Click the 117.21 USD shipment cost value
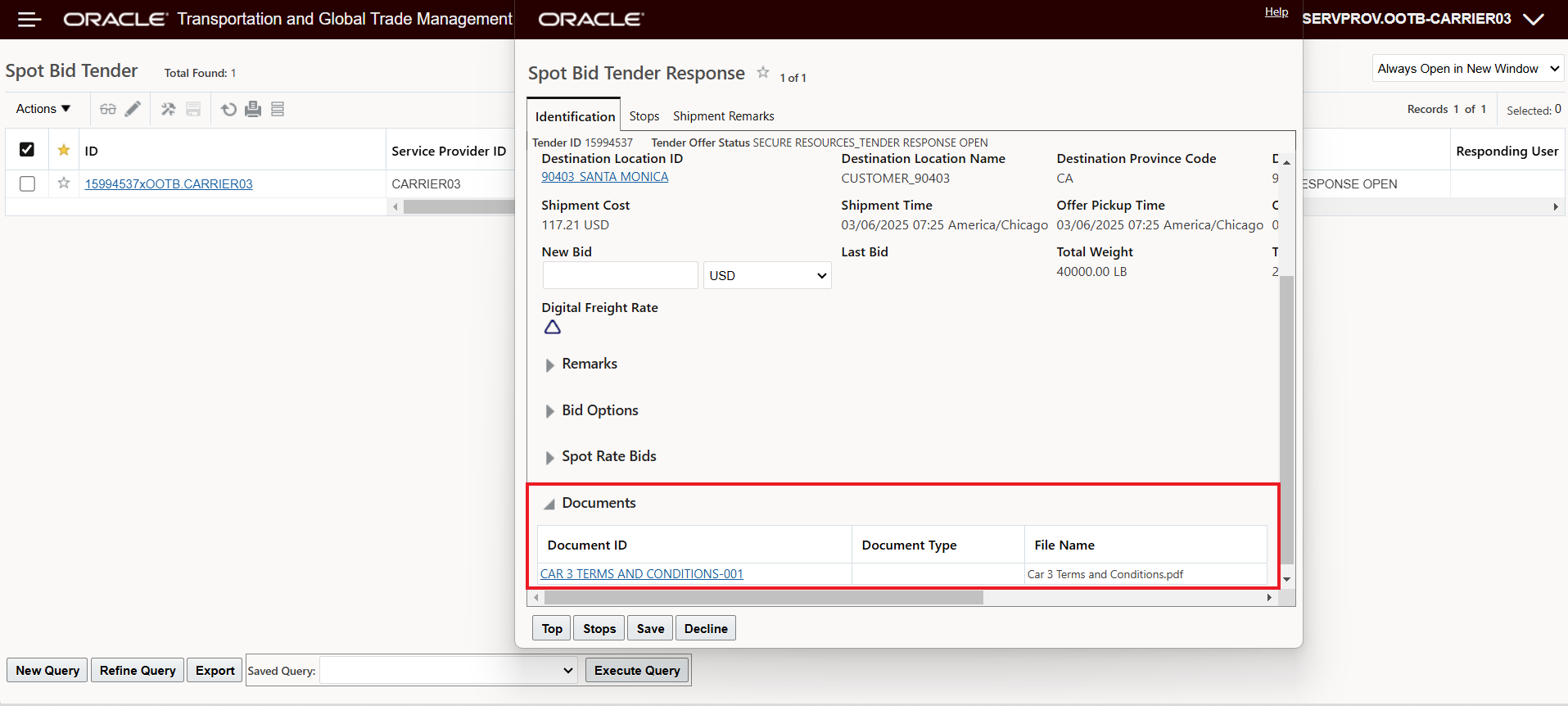 (575, 224)
